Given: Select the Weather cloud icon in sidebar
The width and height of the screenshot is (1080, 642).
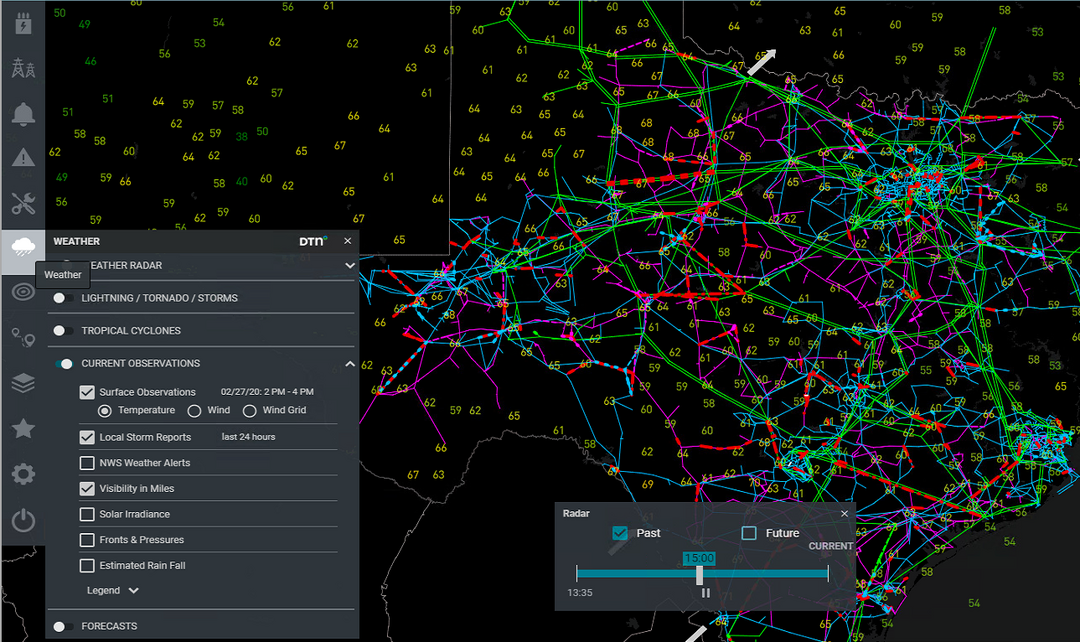Looking at the screenshot, I should coord(22,247).
